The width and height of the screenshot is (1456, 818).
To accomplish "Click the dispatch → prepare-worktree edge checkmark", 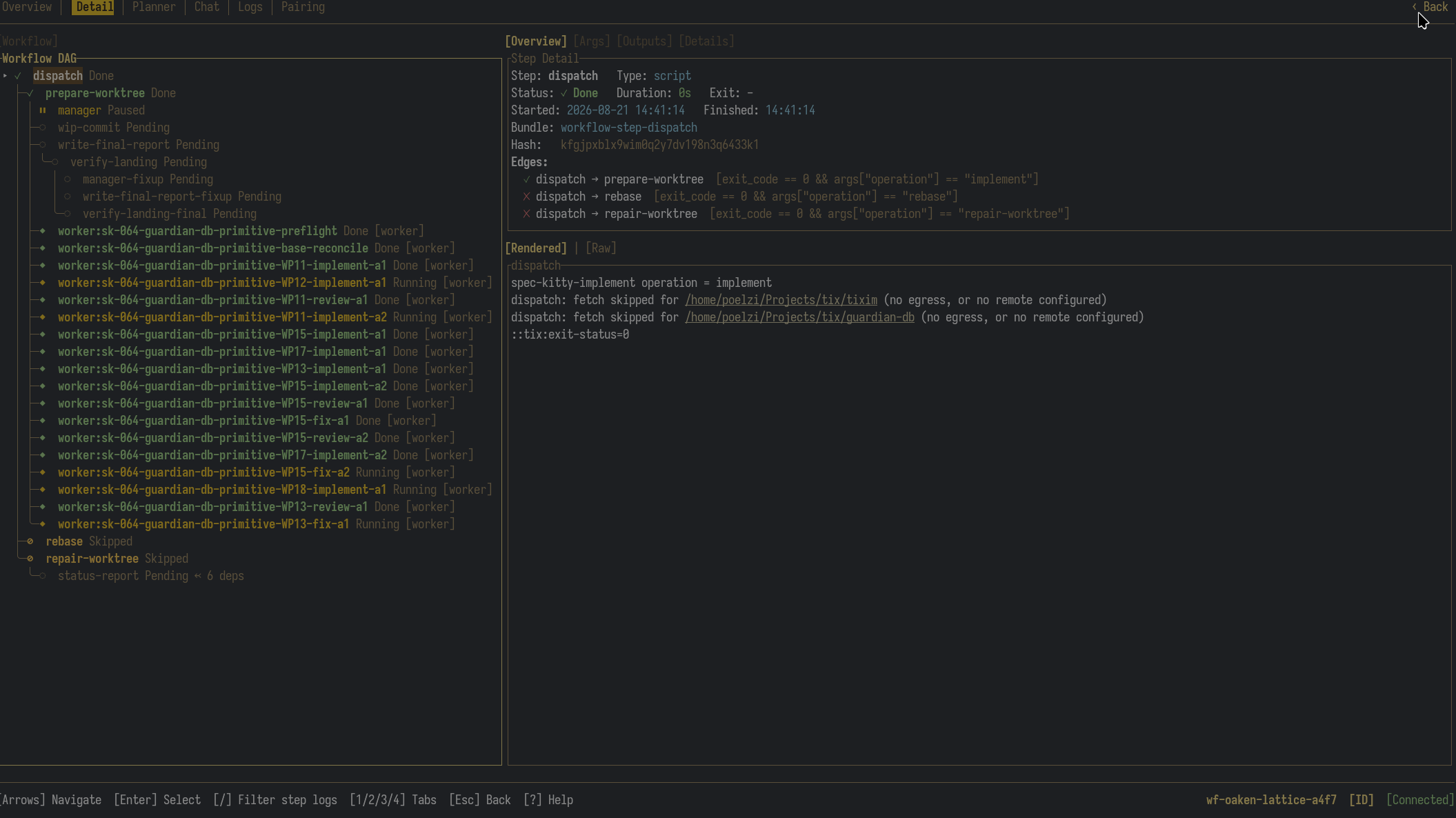I will tap(527, 179).
